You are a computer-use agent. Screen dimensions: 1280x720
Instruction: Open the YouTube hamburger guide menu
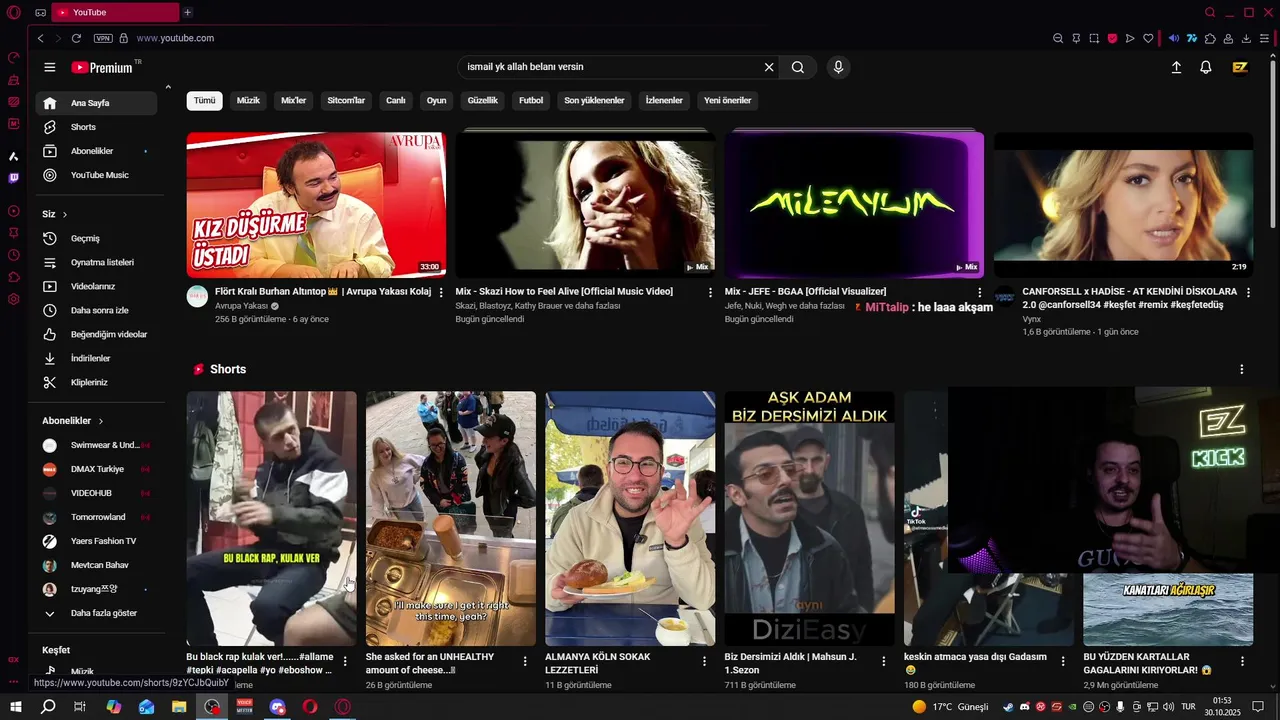(50, 67)
